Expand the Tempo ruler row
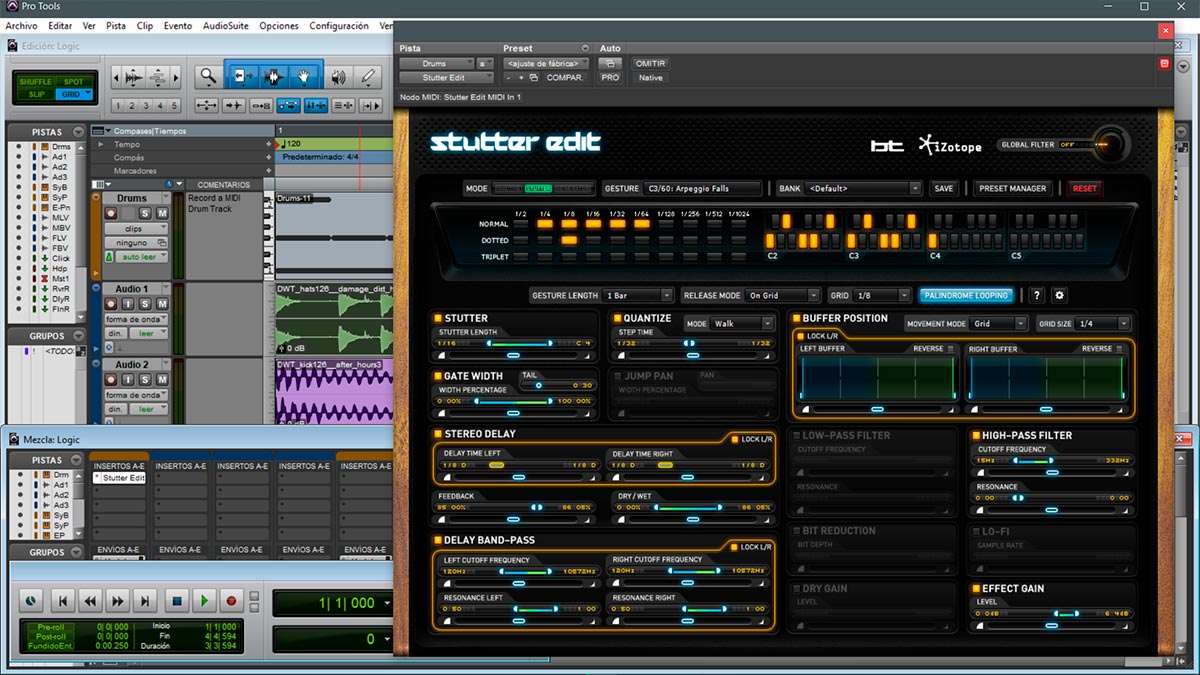The height and width of the screenshot is (675, 1200). 100,145
